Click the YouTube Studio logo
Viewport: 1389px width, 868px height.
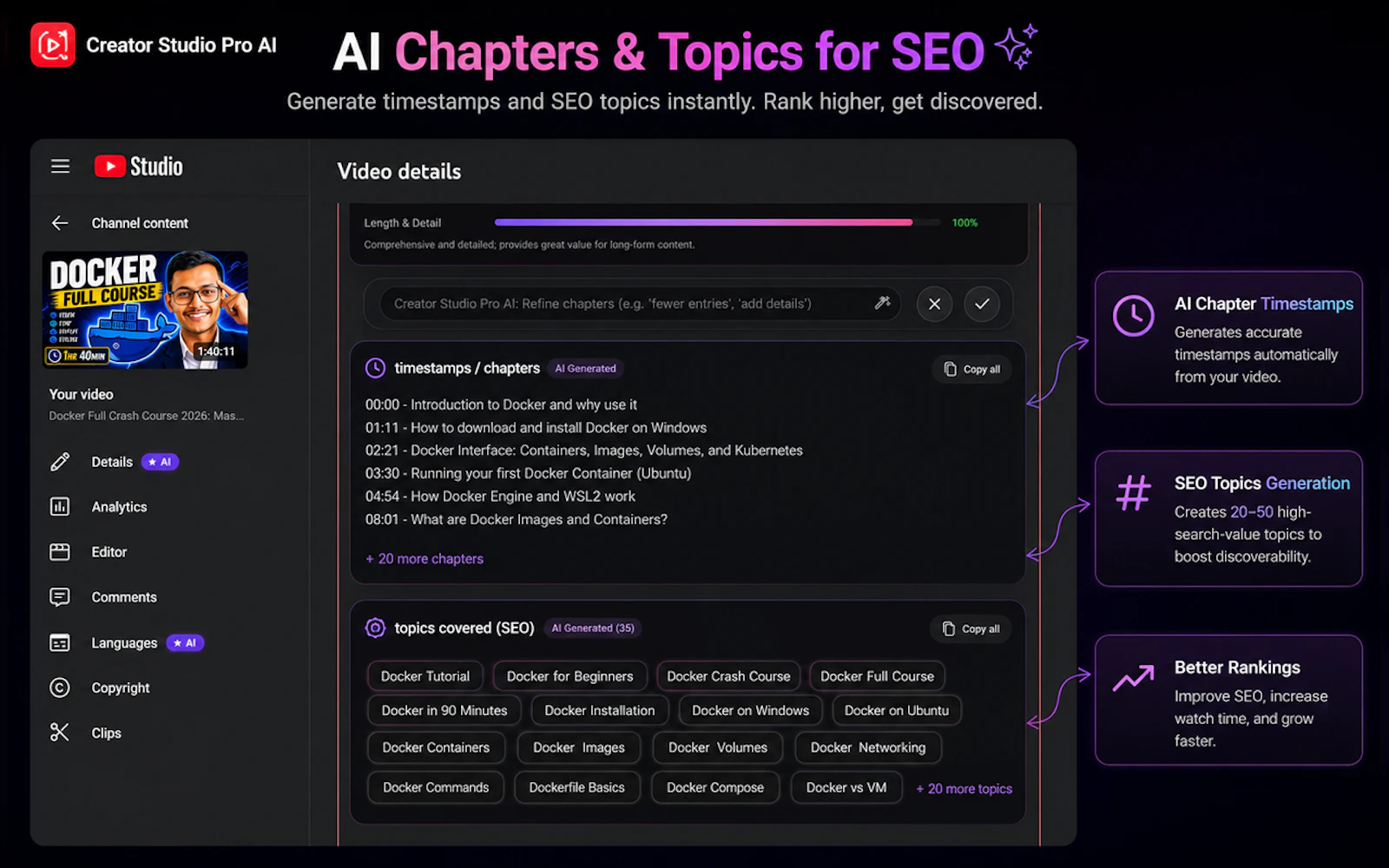point(139,166)
